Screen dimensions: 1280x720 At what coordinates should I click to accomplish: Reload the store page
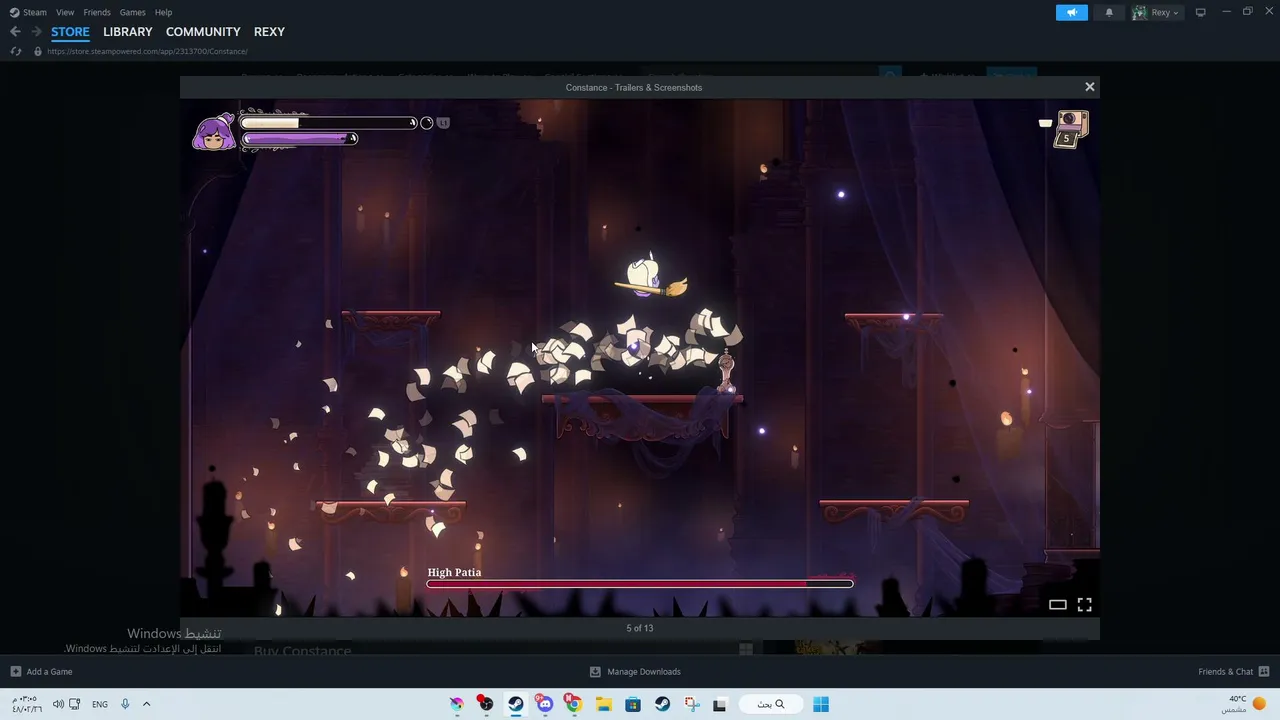(15, 51)
